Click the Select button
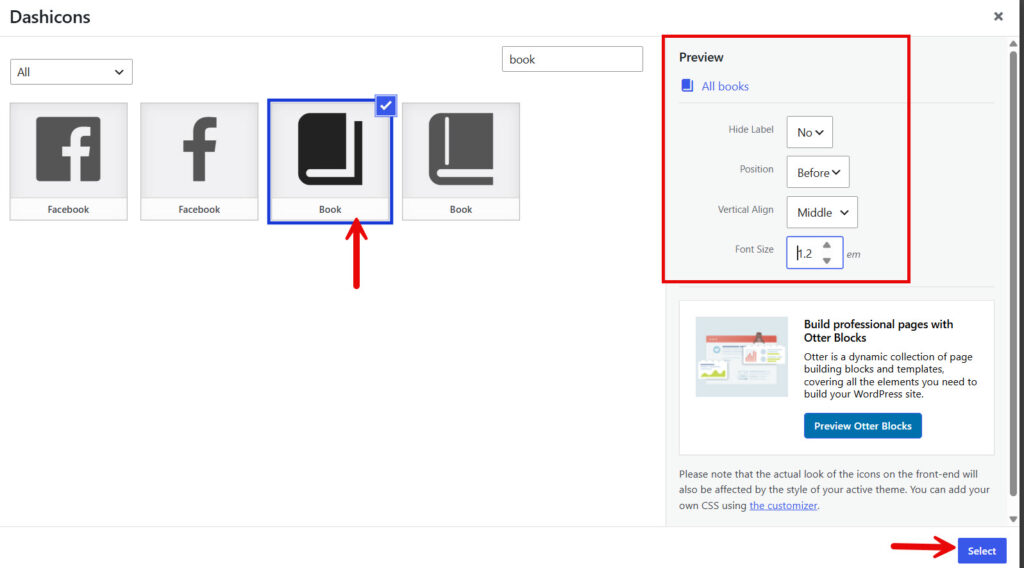1024x568 pixels. (x=982, y=551)
